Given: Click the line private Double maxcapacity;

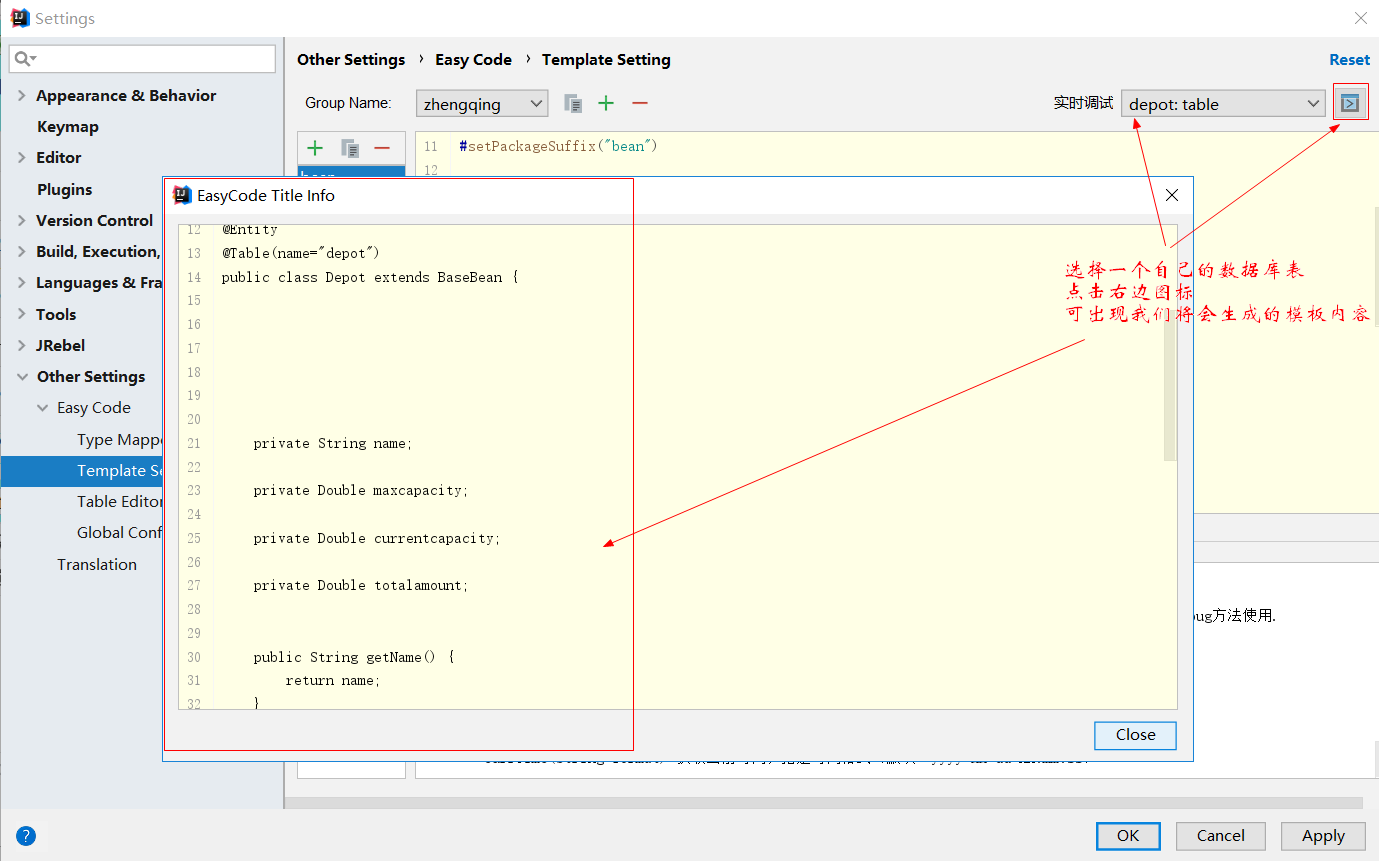Looking at the screenshot, I should pos(361,491).
